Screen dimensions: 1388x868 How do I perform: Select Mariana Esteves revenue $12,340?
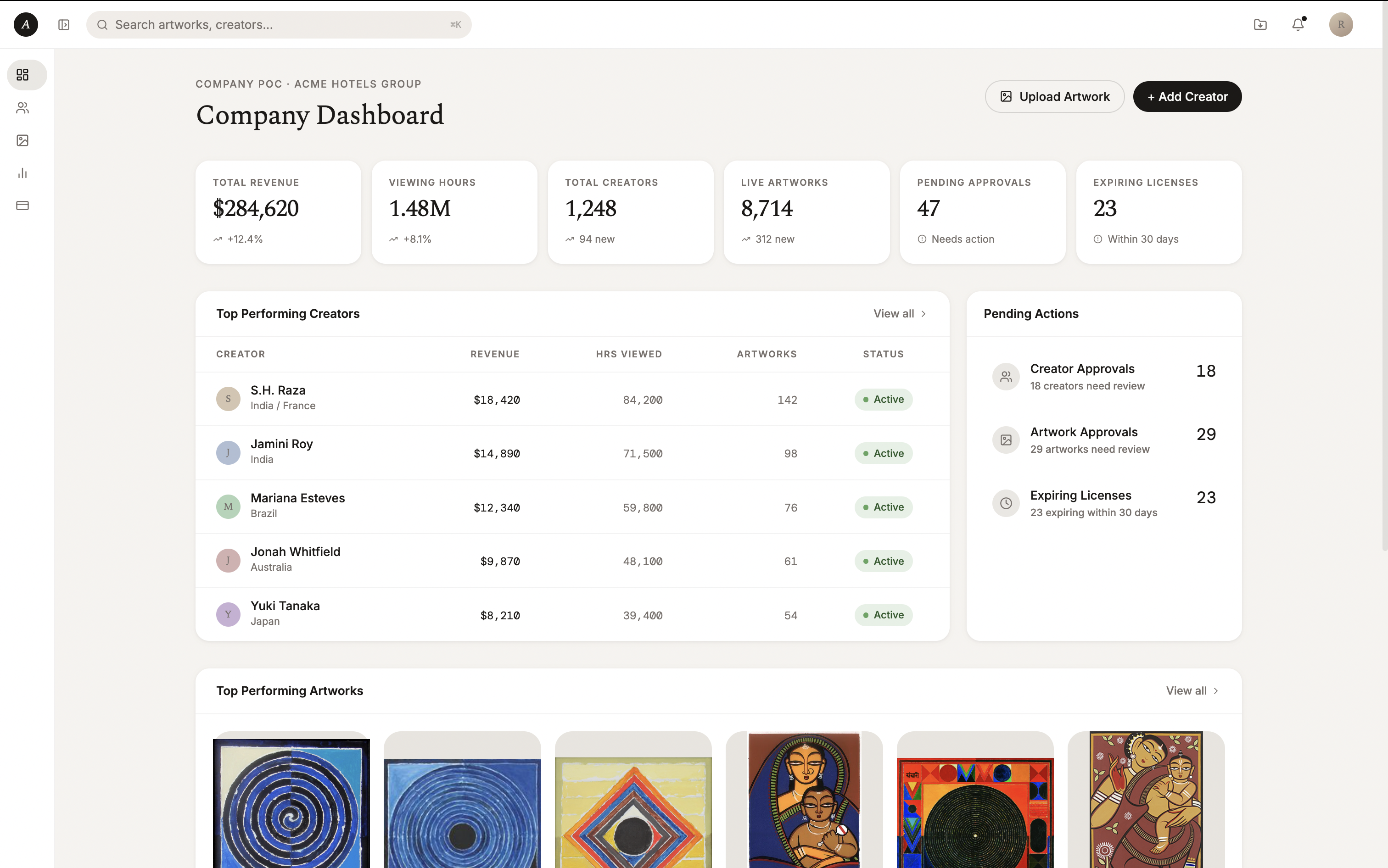coord(497,507)
